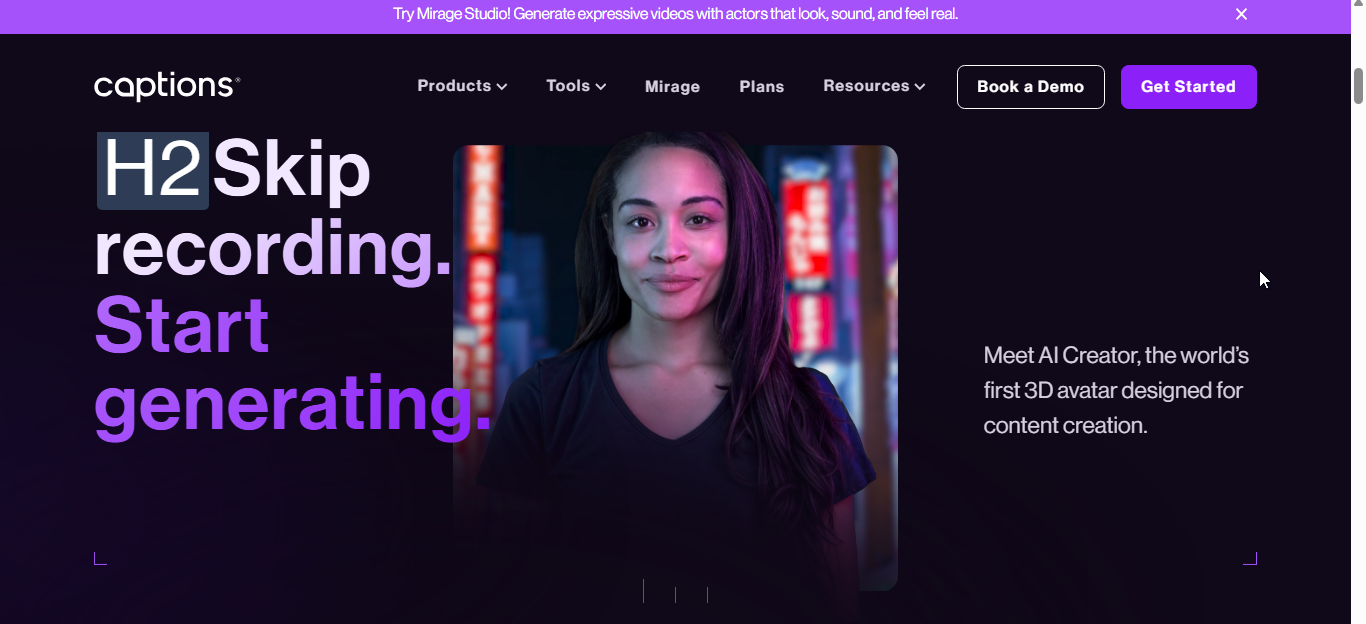Click the Book a Demo button

[1030, 87]
